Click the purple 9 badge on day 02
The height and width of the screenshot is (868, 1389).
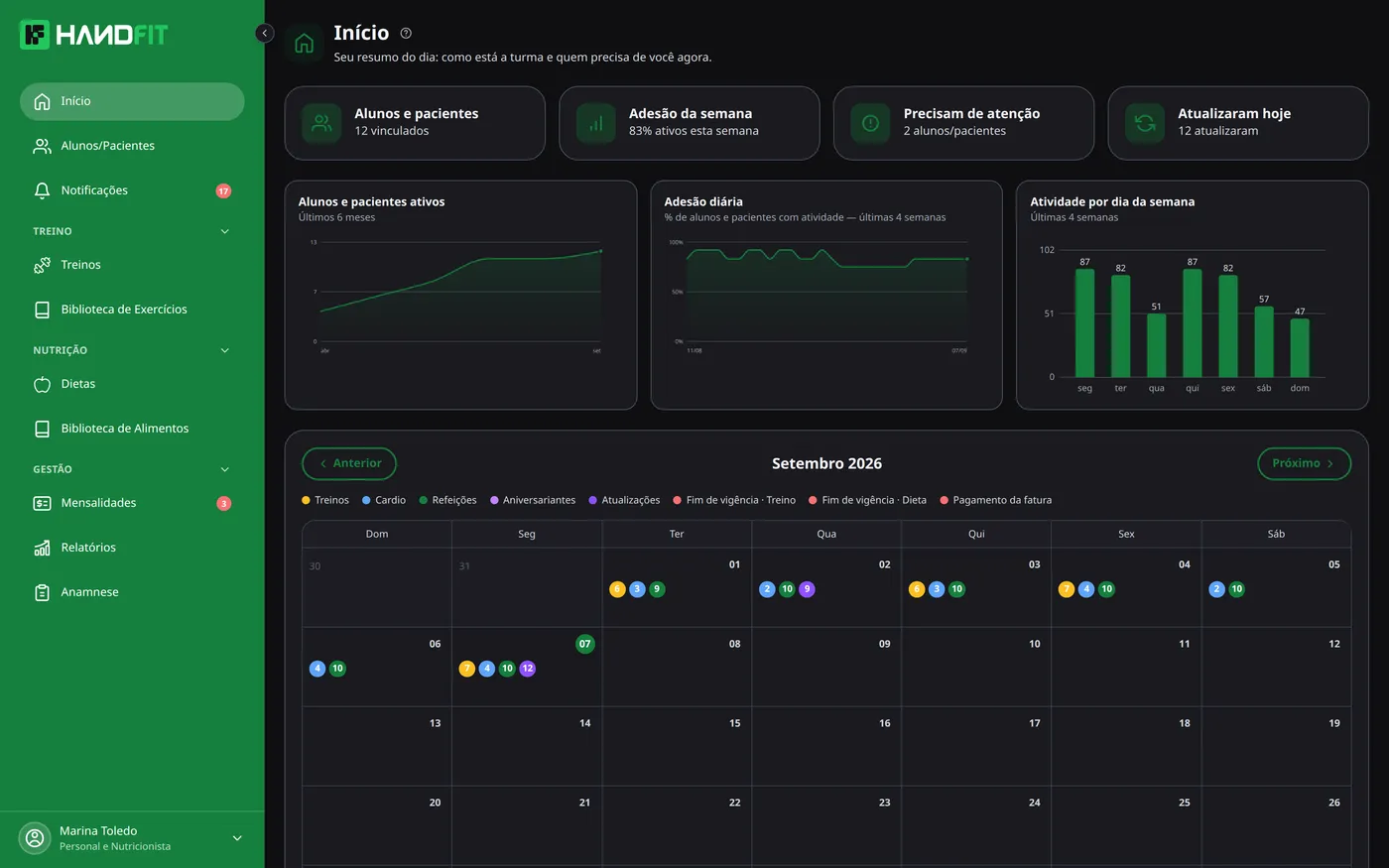point(807,589)
